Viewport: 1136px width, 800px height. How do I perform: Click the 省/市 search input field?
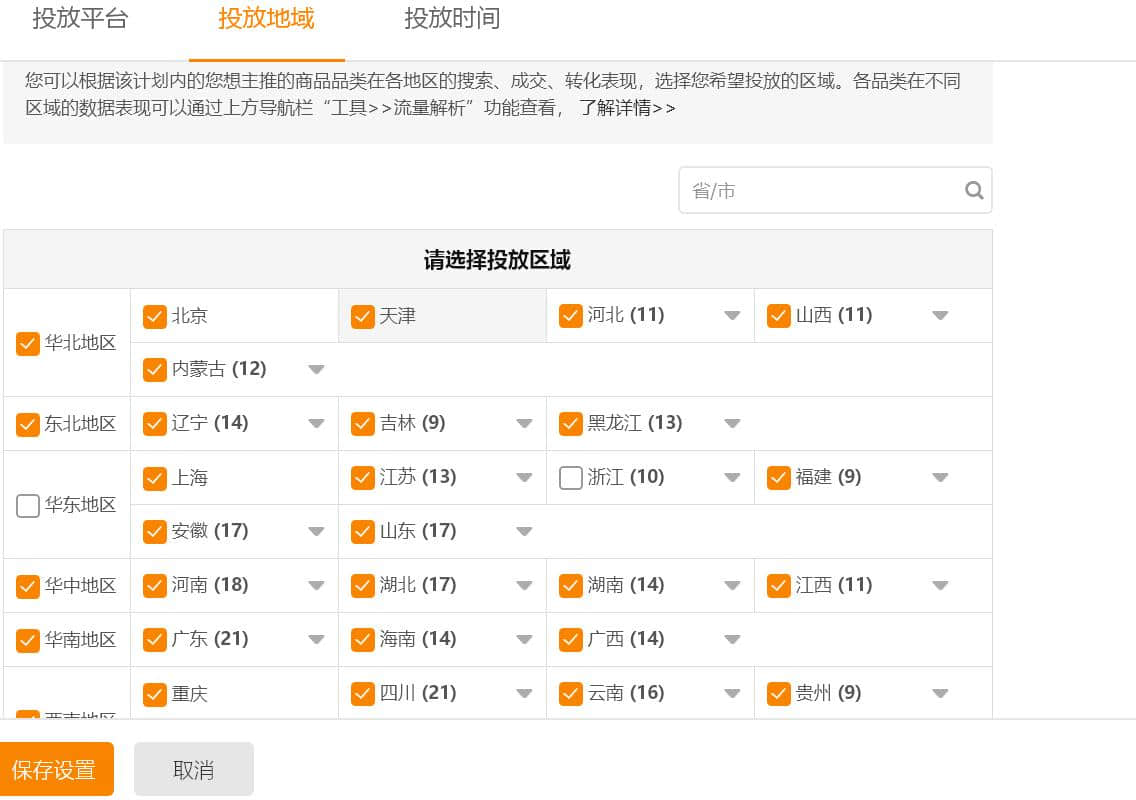point(820,190)
